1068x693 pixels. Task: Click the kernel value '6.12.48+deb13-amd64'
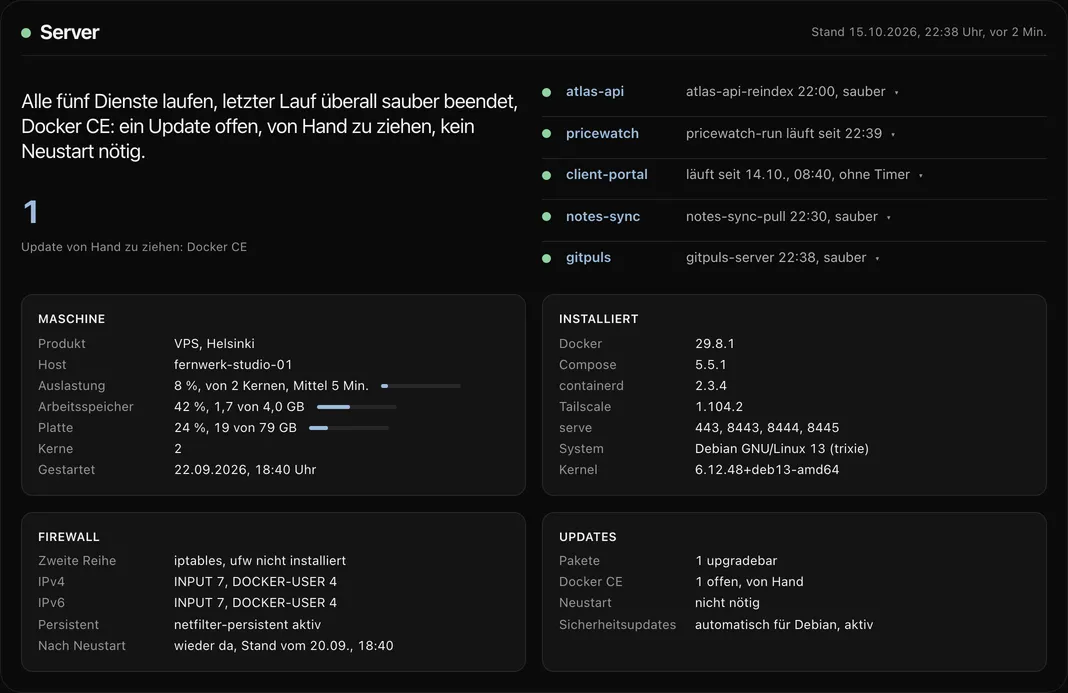[767, 469]
